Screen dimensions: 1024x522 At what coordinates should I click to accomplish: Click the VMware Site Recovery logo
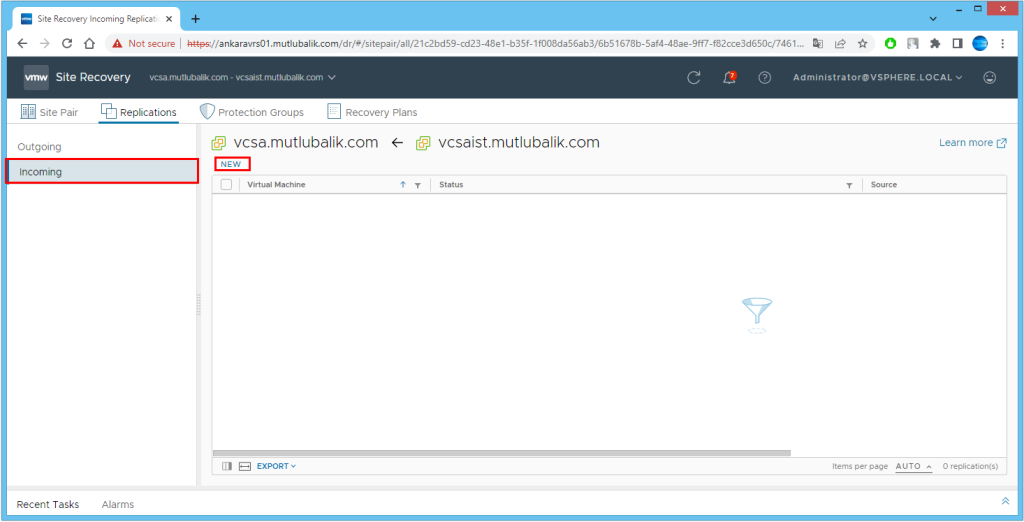tap(35, 77)
